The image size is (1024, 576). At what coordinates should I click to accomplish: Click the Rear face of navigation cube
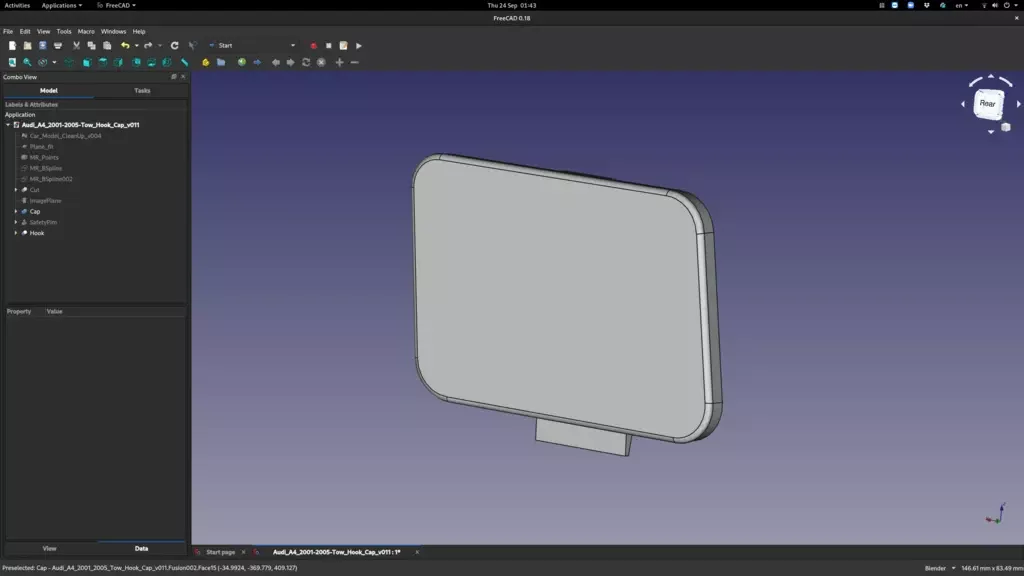[x=987, y=104]
